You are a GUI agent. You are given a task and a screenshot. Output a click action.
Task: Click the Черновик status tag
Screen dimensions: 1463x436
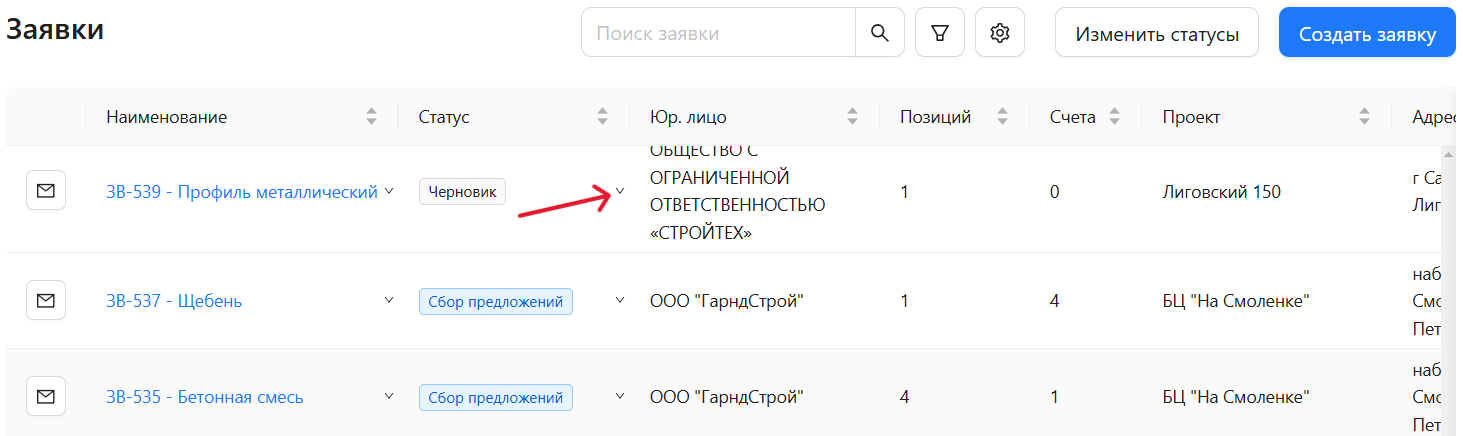click(462, 191)
